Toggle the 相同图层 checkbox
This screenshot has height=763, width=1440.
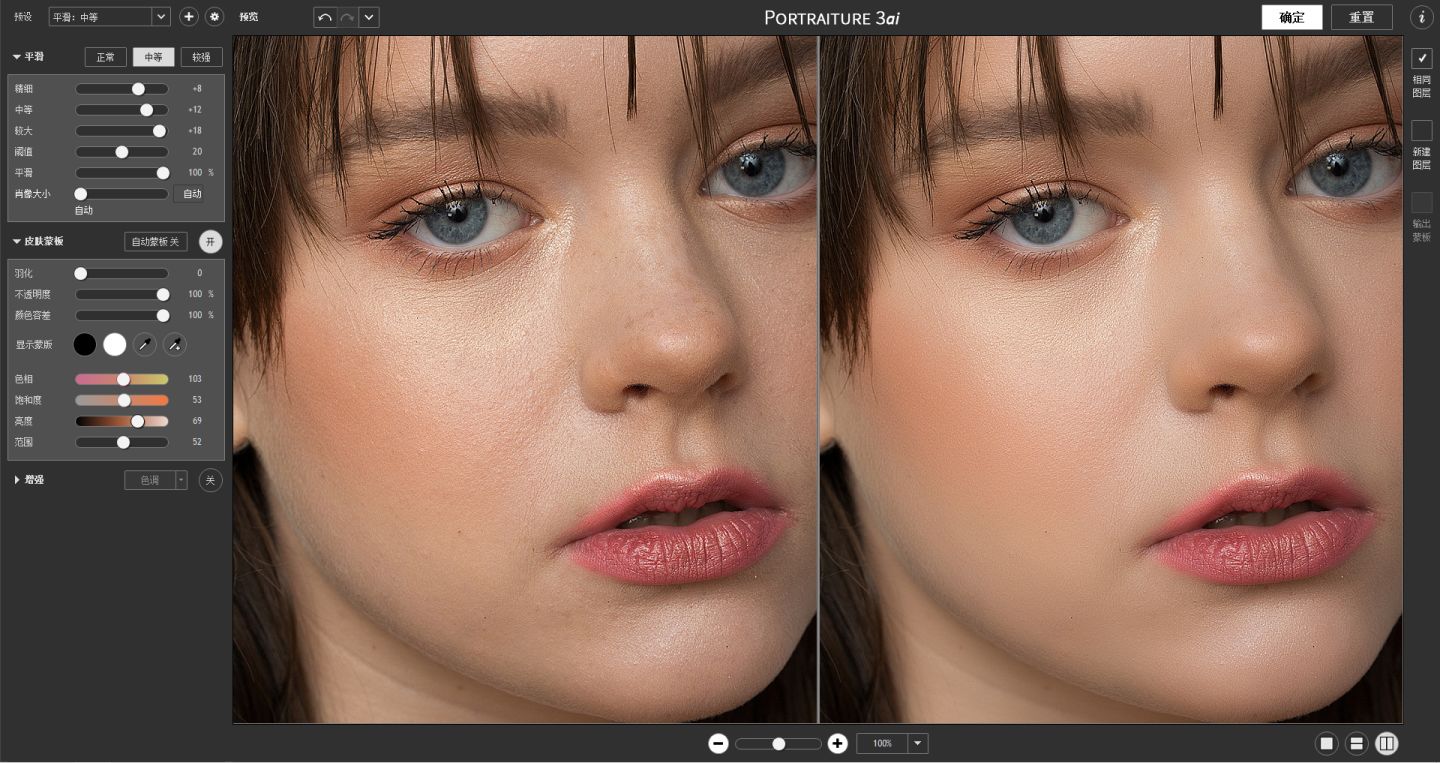coord(1421,58)
